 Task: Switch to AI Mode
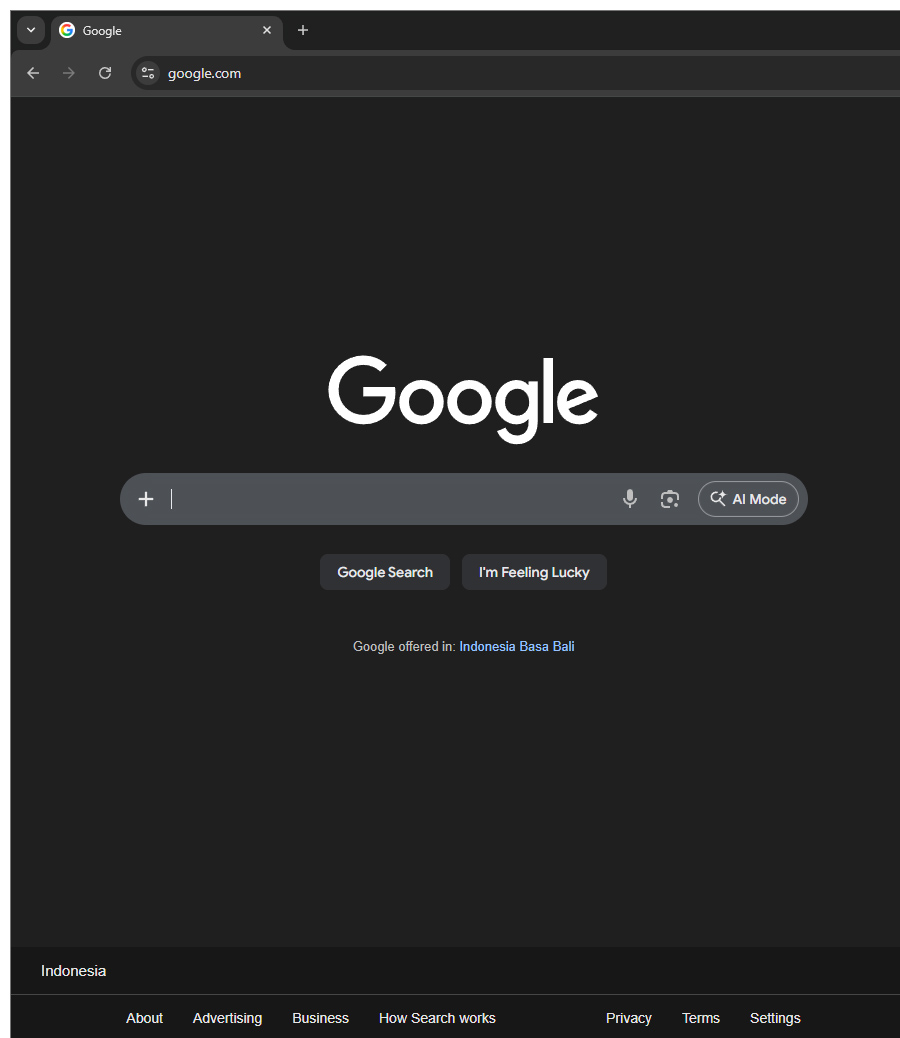[x=748, y=499]
